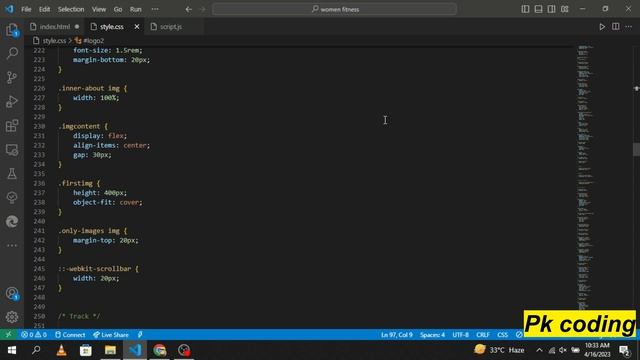640x360 pixels.
Task: Open Windows taskbar search
Action: click(36, 350)
